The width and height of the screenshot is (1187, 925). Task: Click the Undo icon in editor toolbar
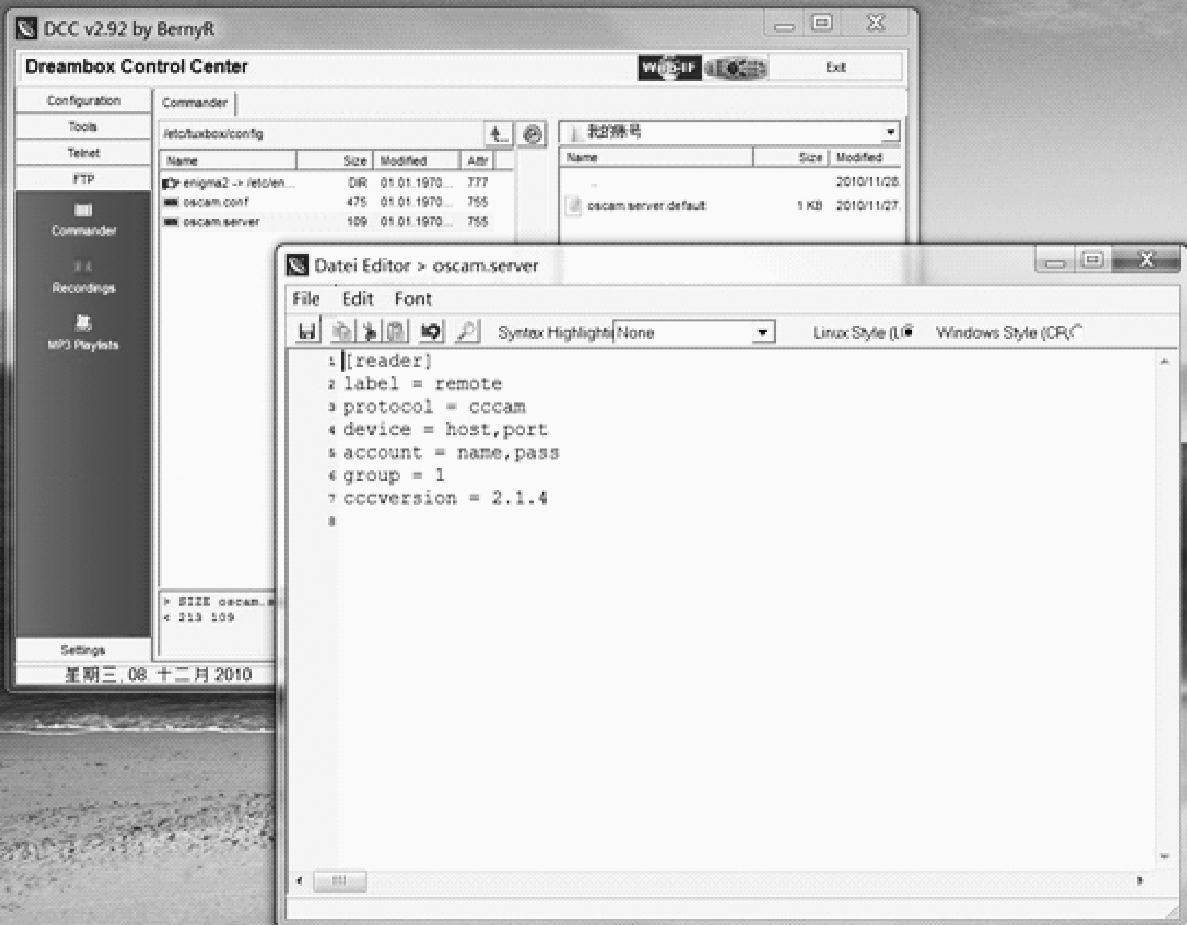433,333
